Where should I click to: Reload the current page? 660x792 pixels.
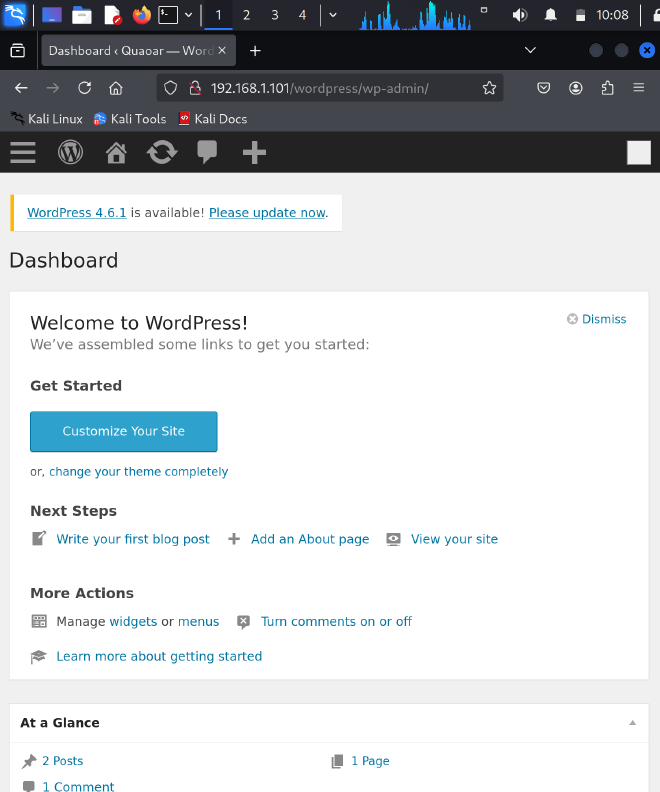[x=84, y=88]
